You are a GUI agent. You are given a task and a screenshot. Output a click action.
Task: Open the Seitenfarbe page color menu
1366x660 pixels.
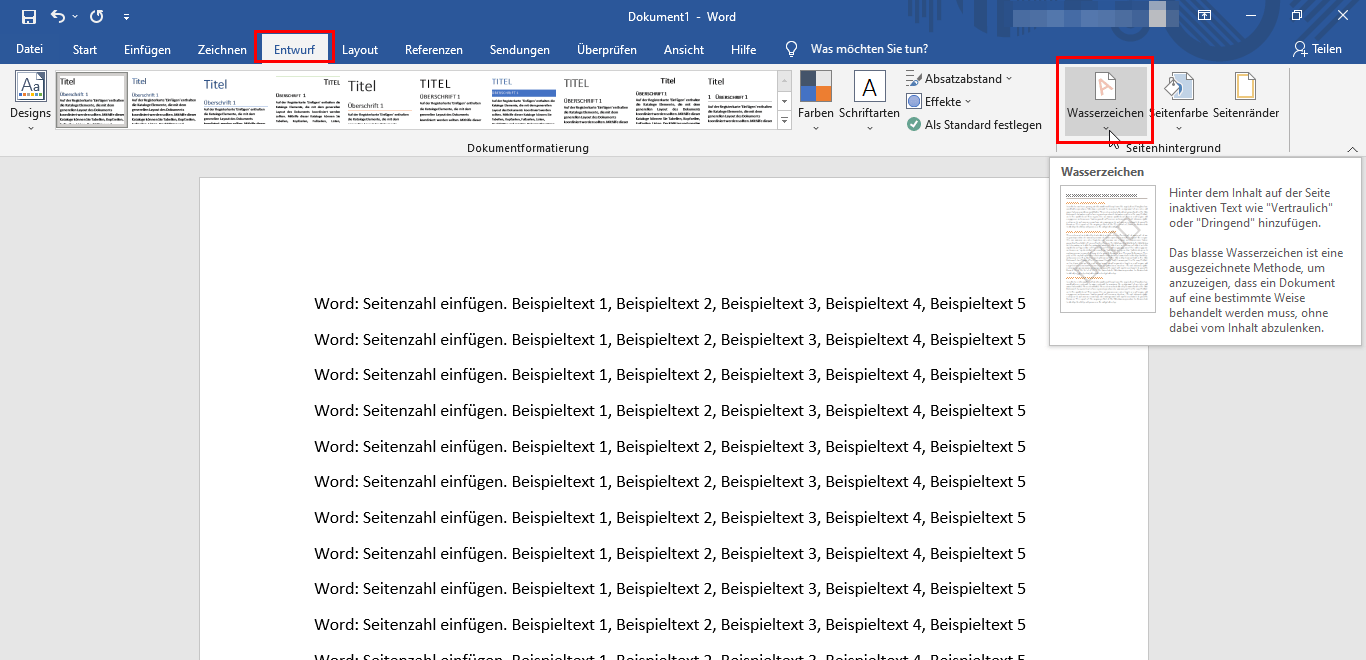coord(1179,102)
